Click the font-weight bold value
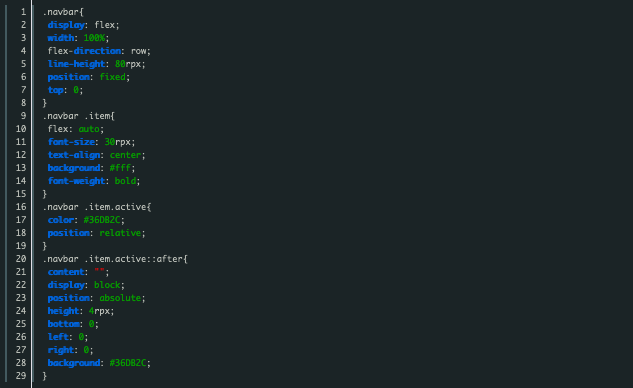This screenshot has width=633, height=388. [125, 181]
